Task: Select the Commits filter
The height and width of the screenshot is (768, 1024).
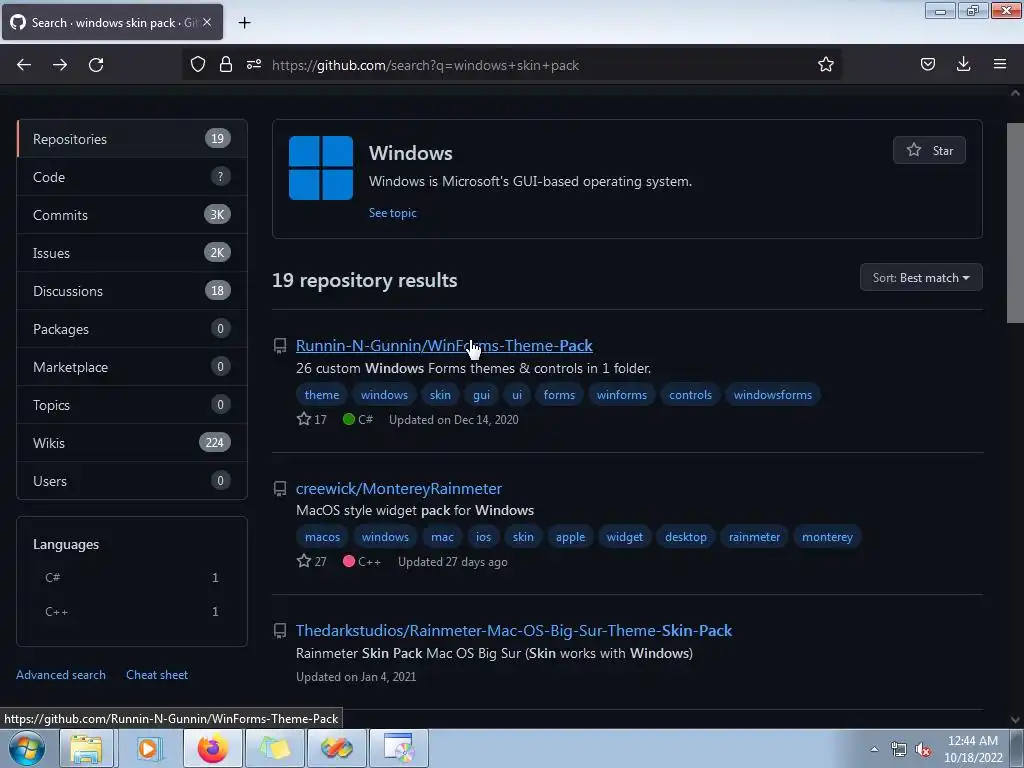Action: [132, 214]
